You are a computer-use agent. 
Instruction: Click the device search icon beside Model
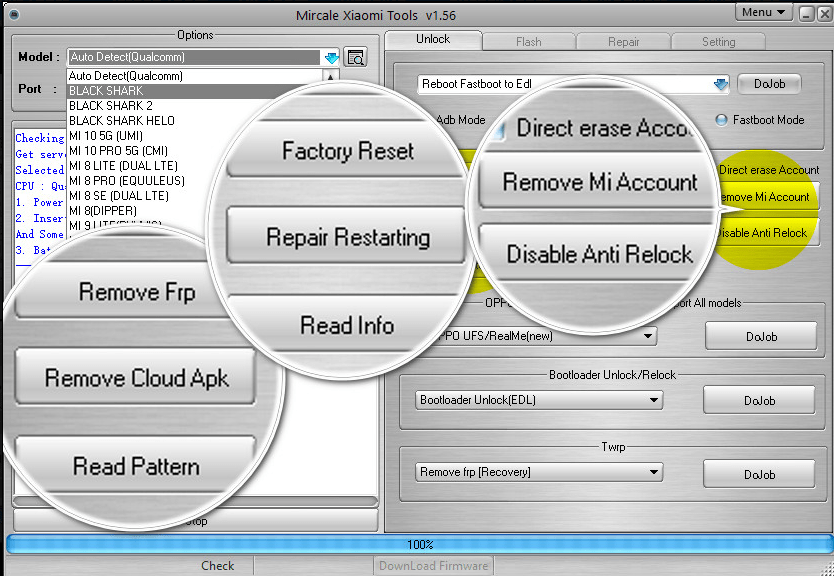click(355, 57)
